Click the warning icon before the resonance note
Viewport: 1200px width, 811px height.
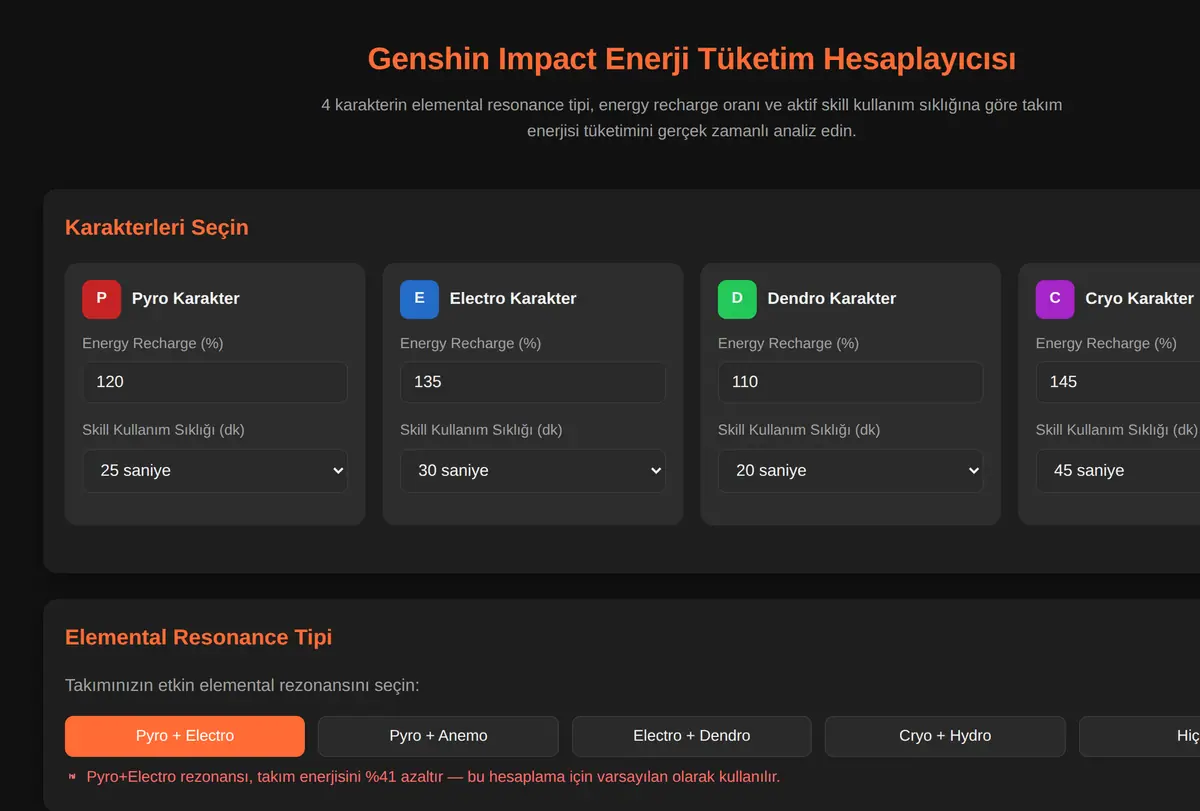[72, 777]
